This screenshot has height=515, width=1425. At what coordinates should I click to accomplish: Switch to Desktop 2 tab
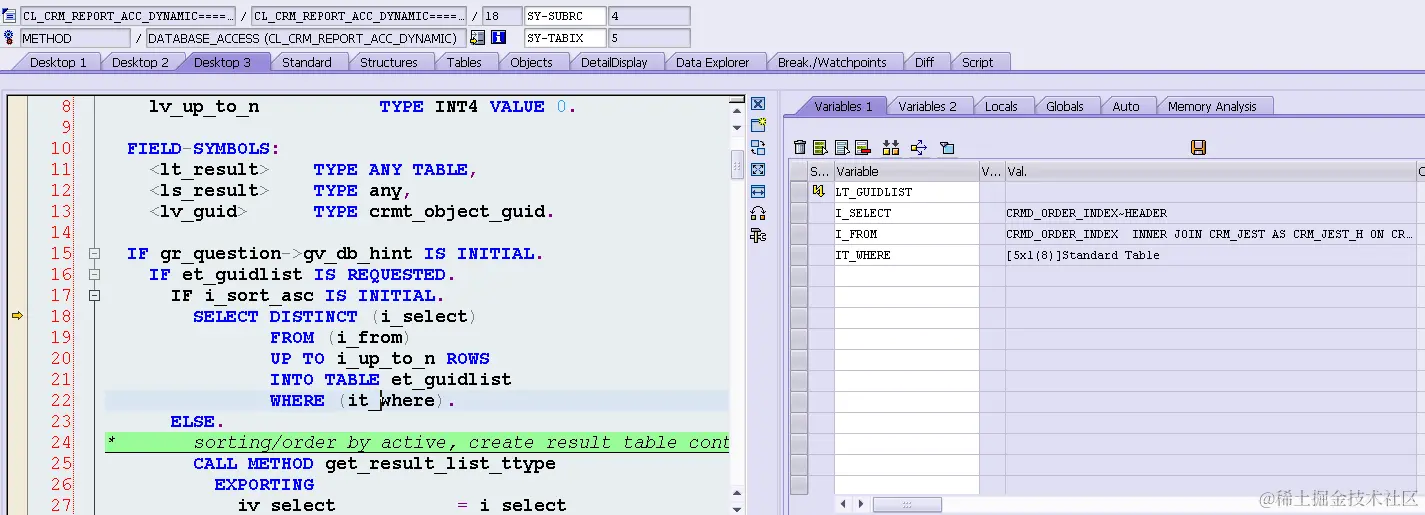pos(140,62)
